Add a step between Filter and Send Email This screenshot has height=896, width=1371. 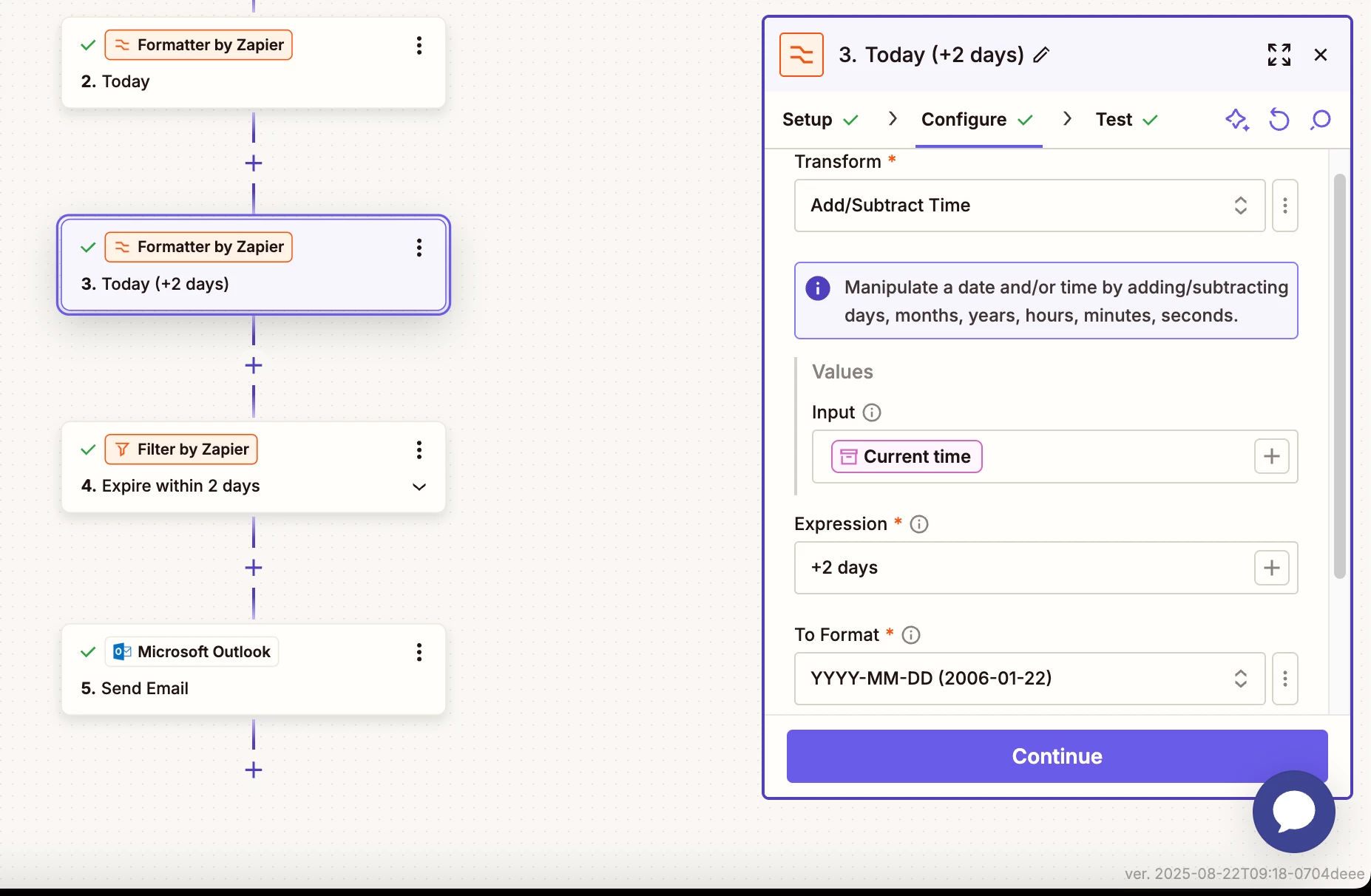point(254,568)
